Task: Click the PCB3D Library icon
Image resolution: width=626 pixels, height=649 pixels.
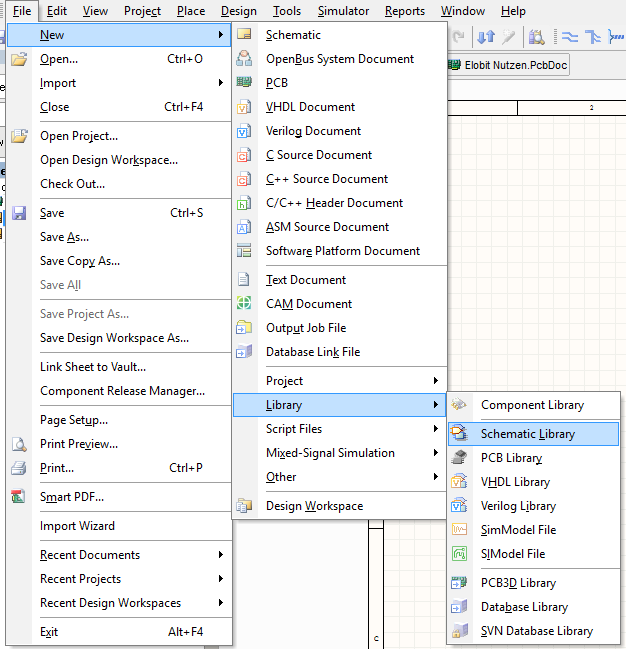Action: point(460,583)
